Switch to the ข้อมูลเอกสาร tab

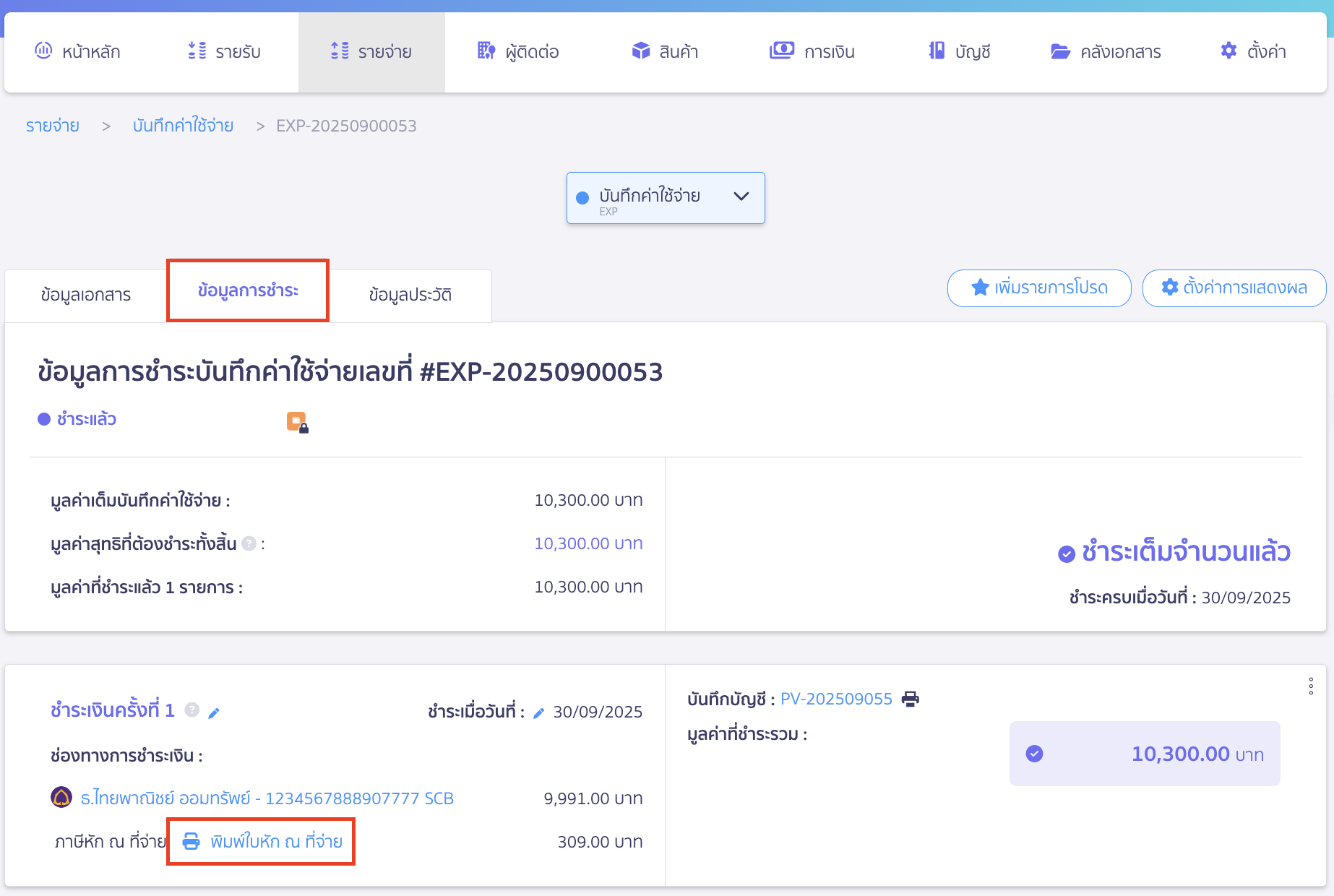[85, 294]
